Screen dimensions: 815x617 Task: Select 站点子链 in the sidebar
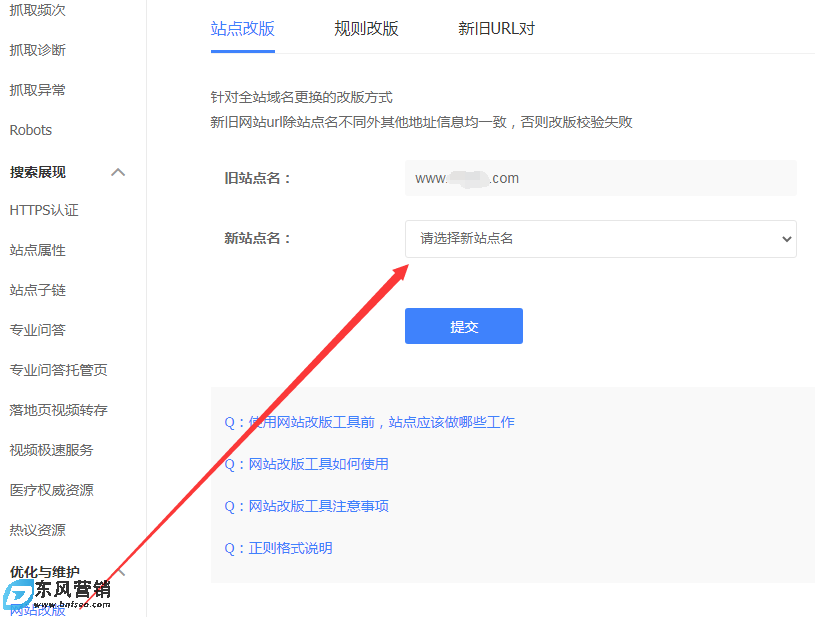coord(36,289)
